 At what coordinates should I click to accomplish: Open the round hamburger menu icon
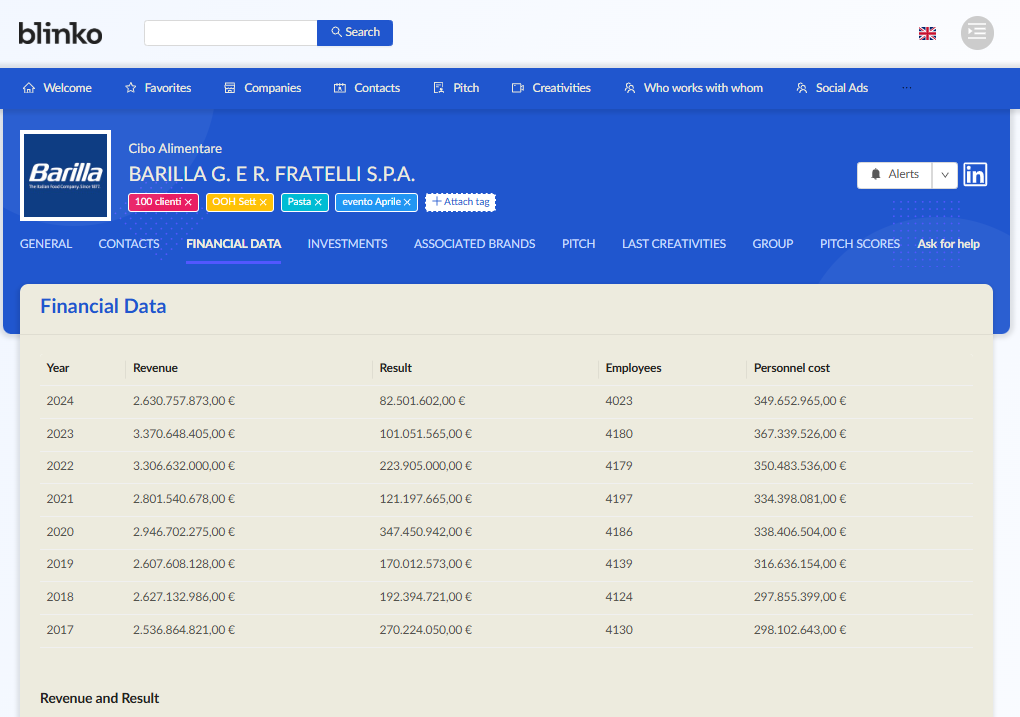(977, 33)
